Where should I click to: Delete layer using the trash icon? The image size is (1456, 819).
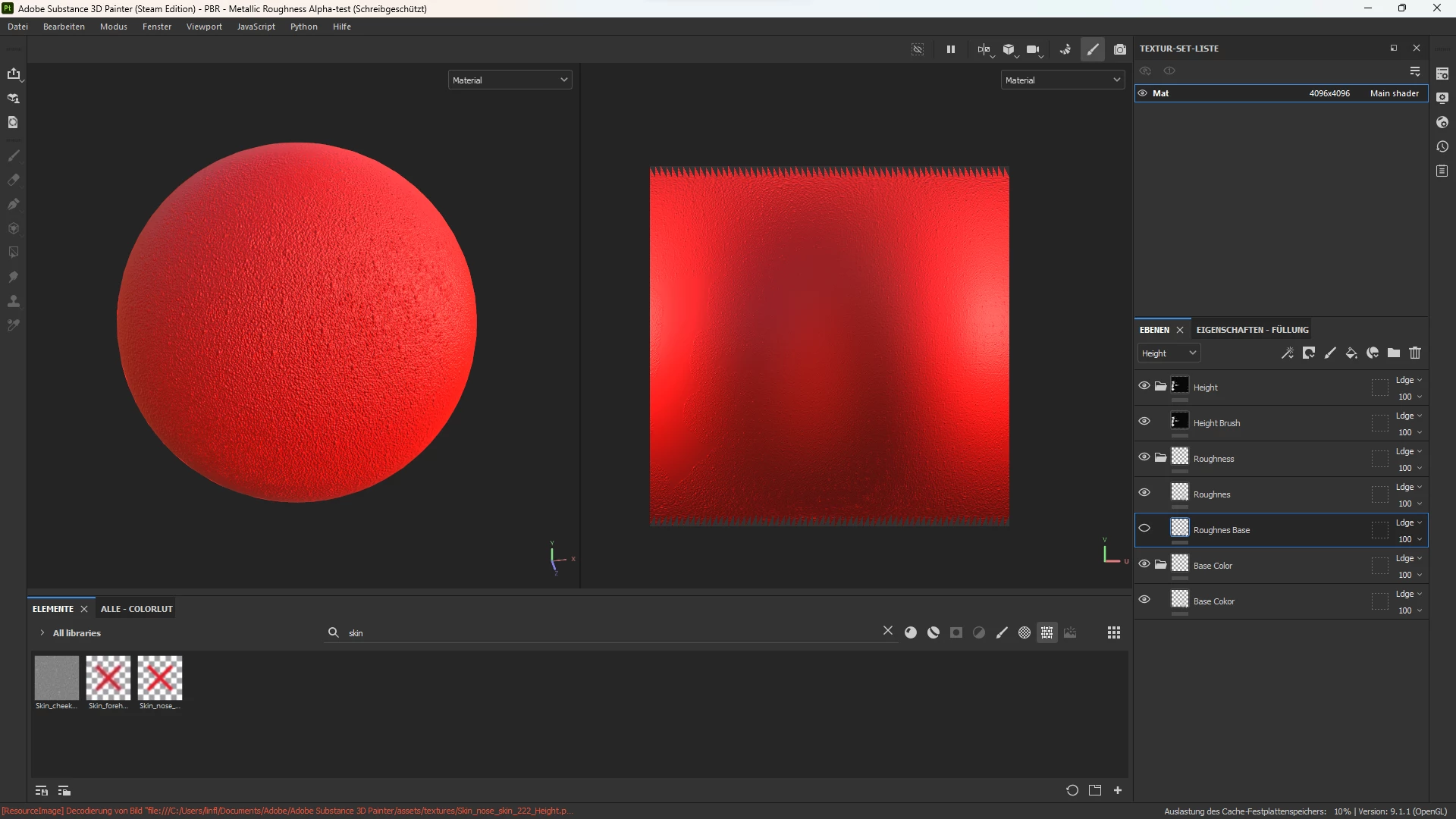(1415, 353)
